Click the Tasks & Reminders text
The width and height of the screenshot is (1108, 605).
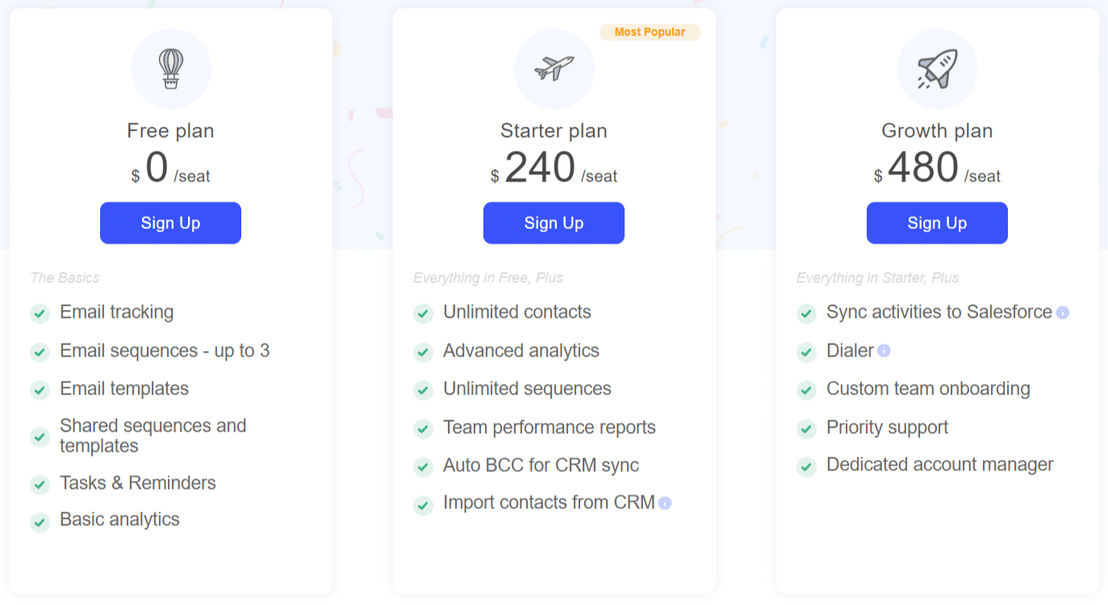coord(138,483)
